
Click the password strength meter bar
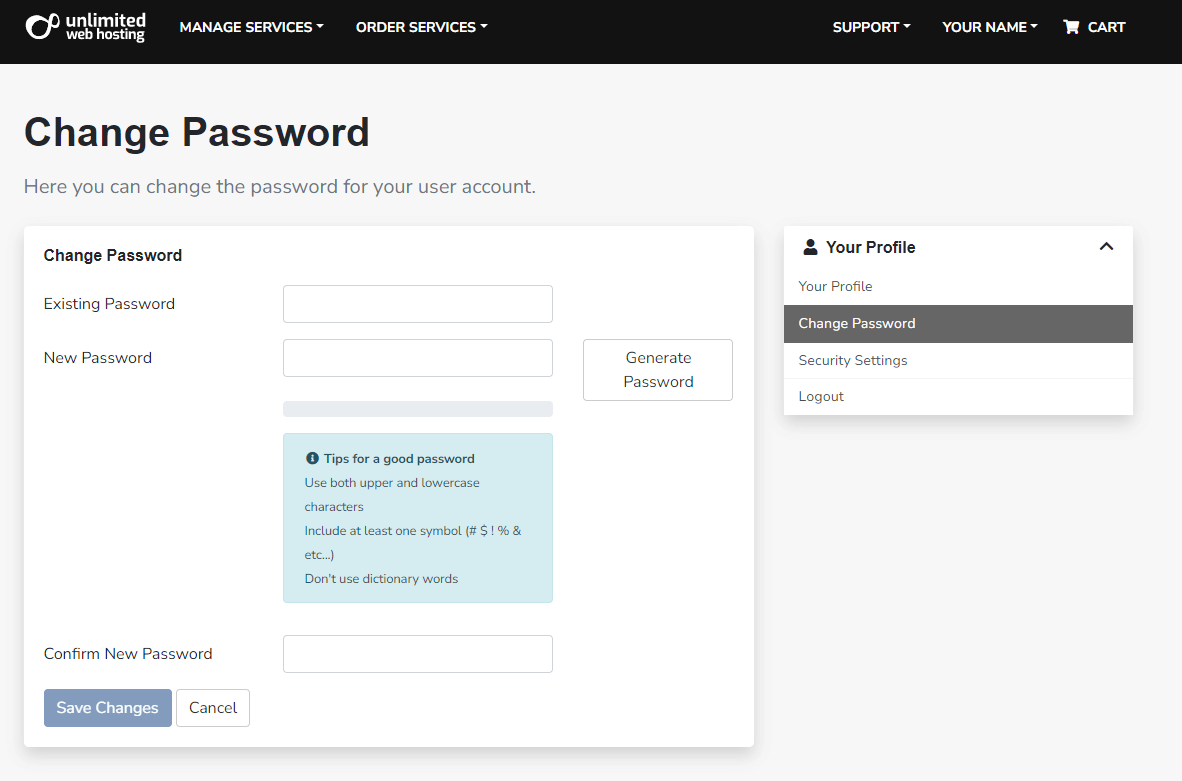click(x=418, y=409)
